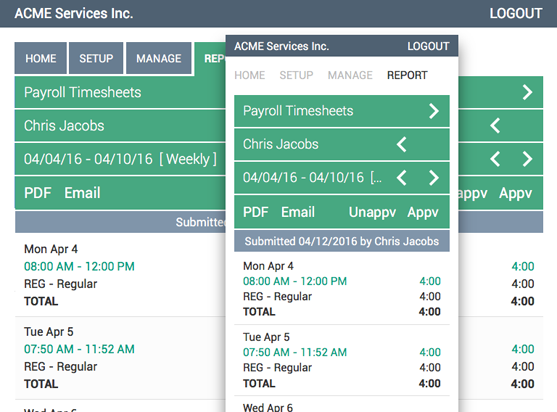This screenshot has width=557, height=412.
Task: Click 07:50 AM - 11:52 AM in front panel
Action: (295, 352)
